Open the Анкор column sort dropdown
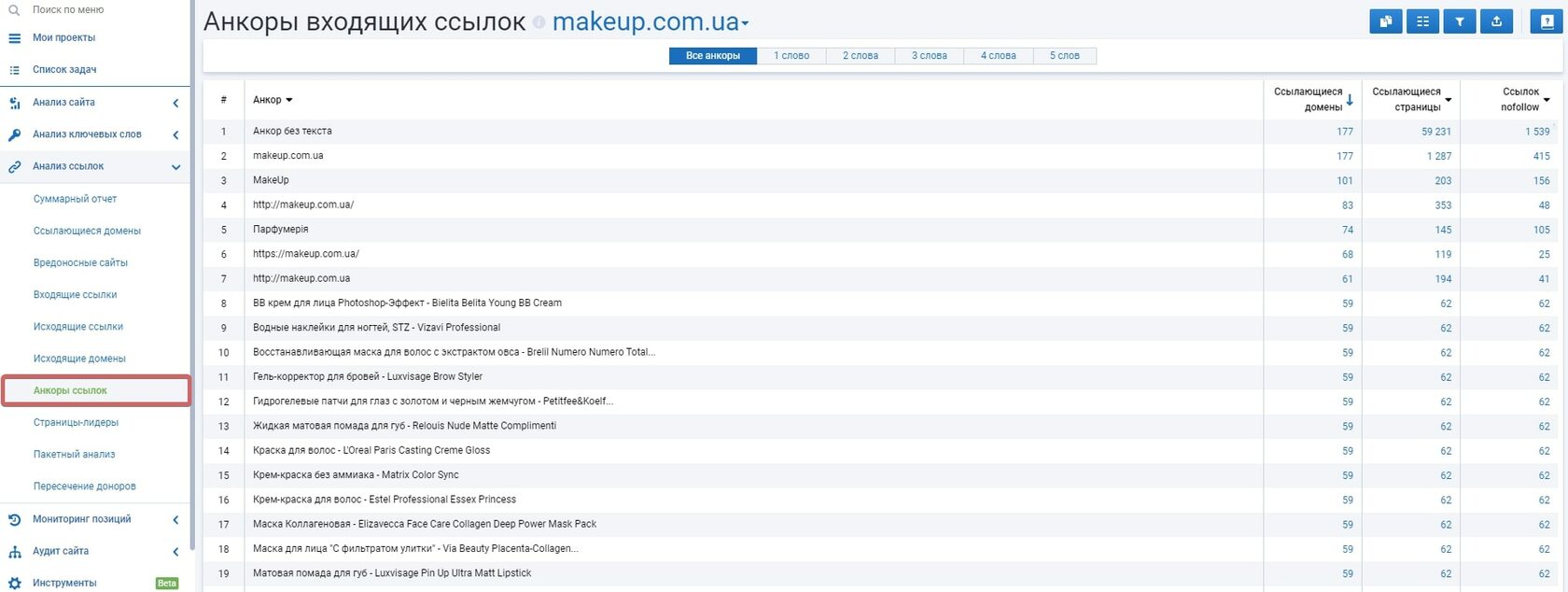 point(289,100)
